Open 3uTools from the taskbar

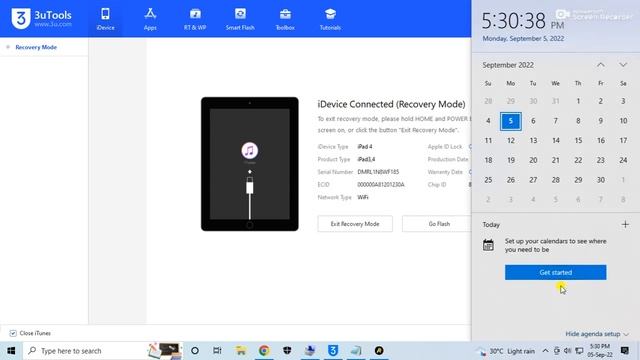tap(333, 351)
